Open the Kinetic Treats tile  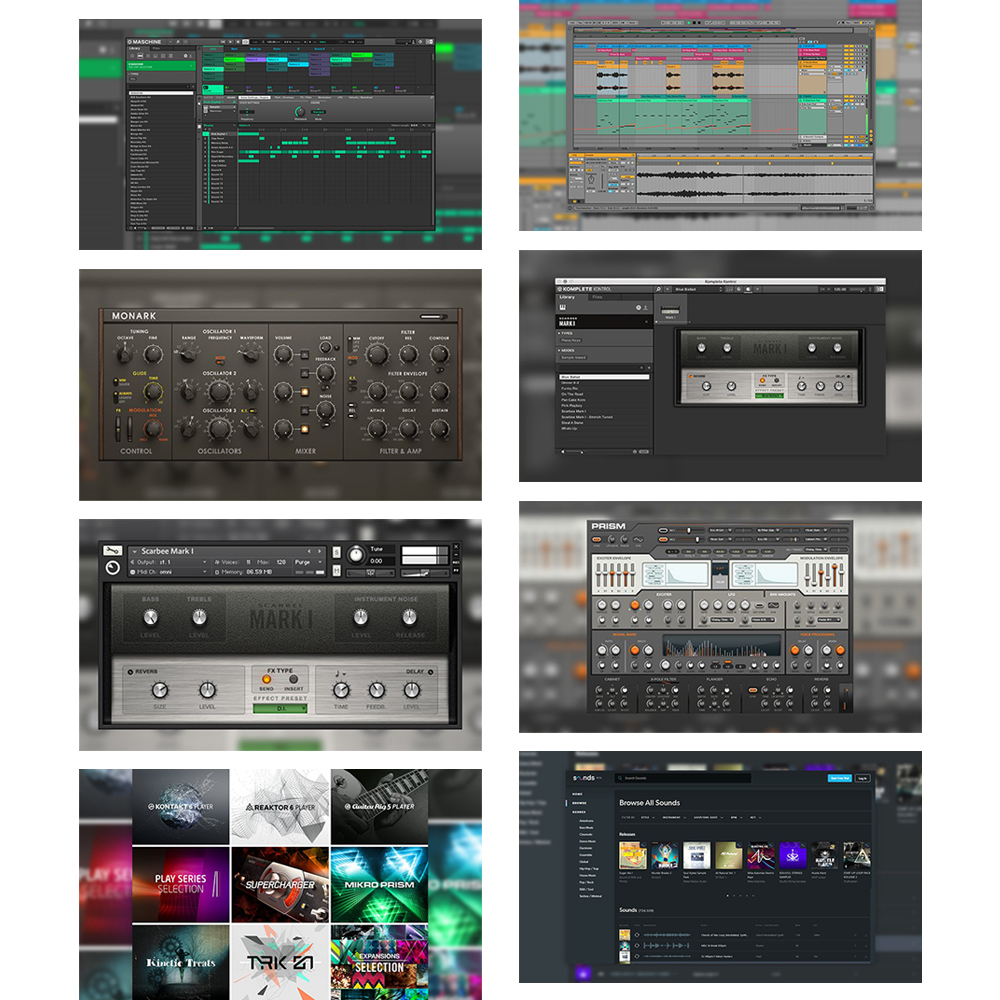coord(180,962)
